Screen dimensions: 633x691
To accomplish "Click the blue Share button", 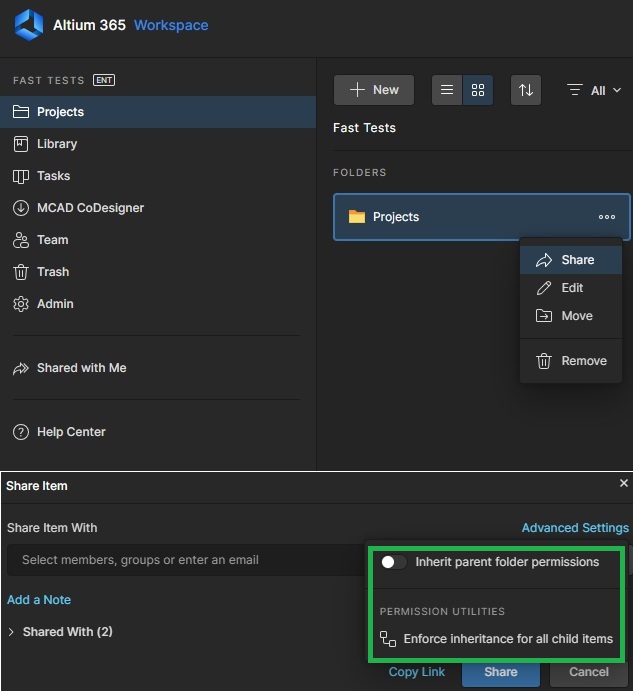I will click(501, 672).
